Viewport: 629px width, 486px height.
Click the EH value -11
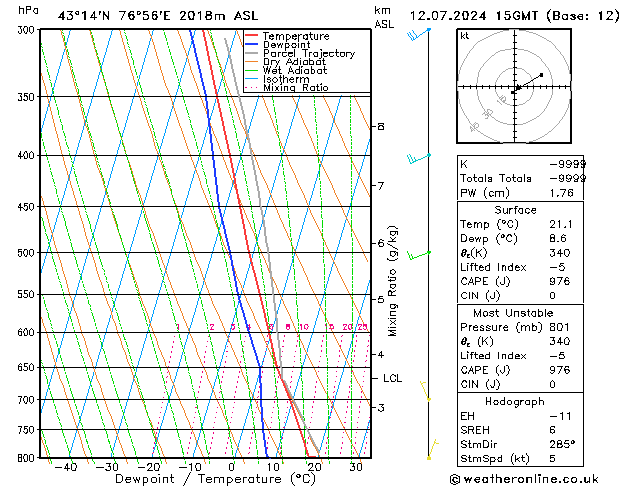click(560, 416)
